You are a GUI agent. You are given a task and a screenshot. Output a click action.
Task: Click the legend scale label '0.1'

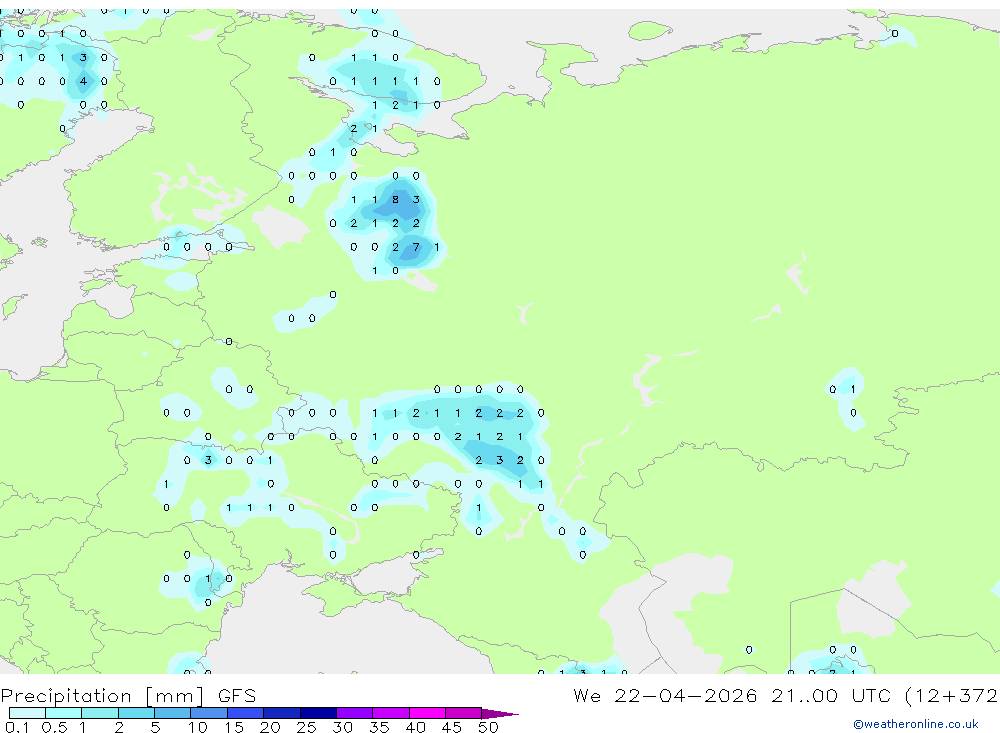[x=17, y=727]
